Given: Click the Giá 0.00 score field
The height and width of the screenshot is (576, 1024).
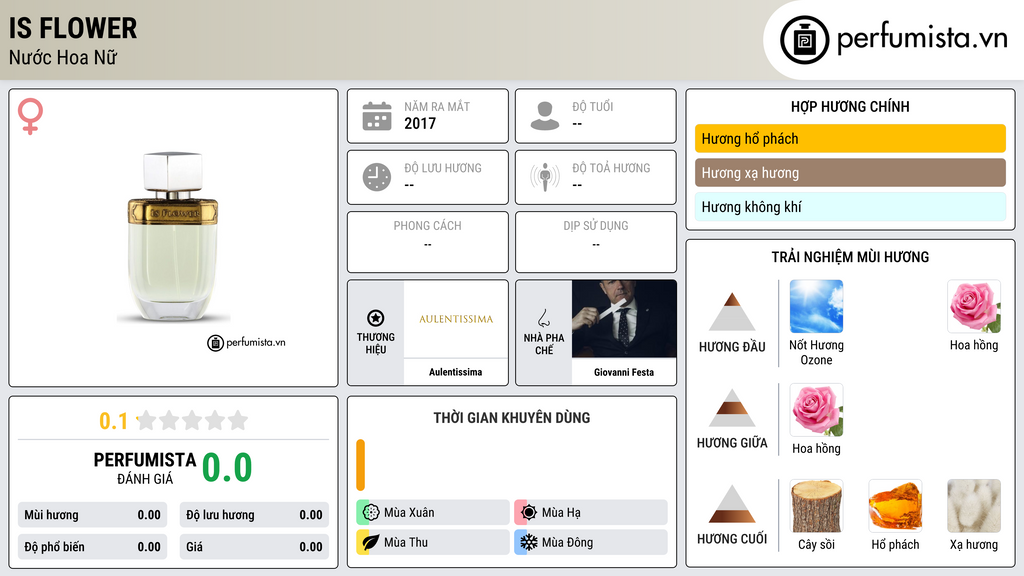Looking at the screenshot, I should [254, 547].
